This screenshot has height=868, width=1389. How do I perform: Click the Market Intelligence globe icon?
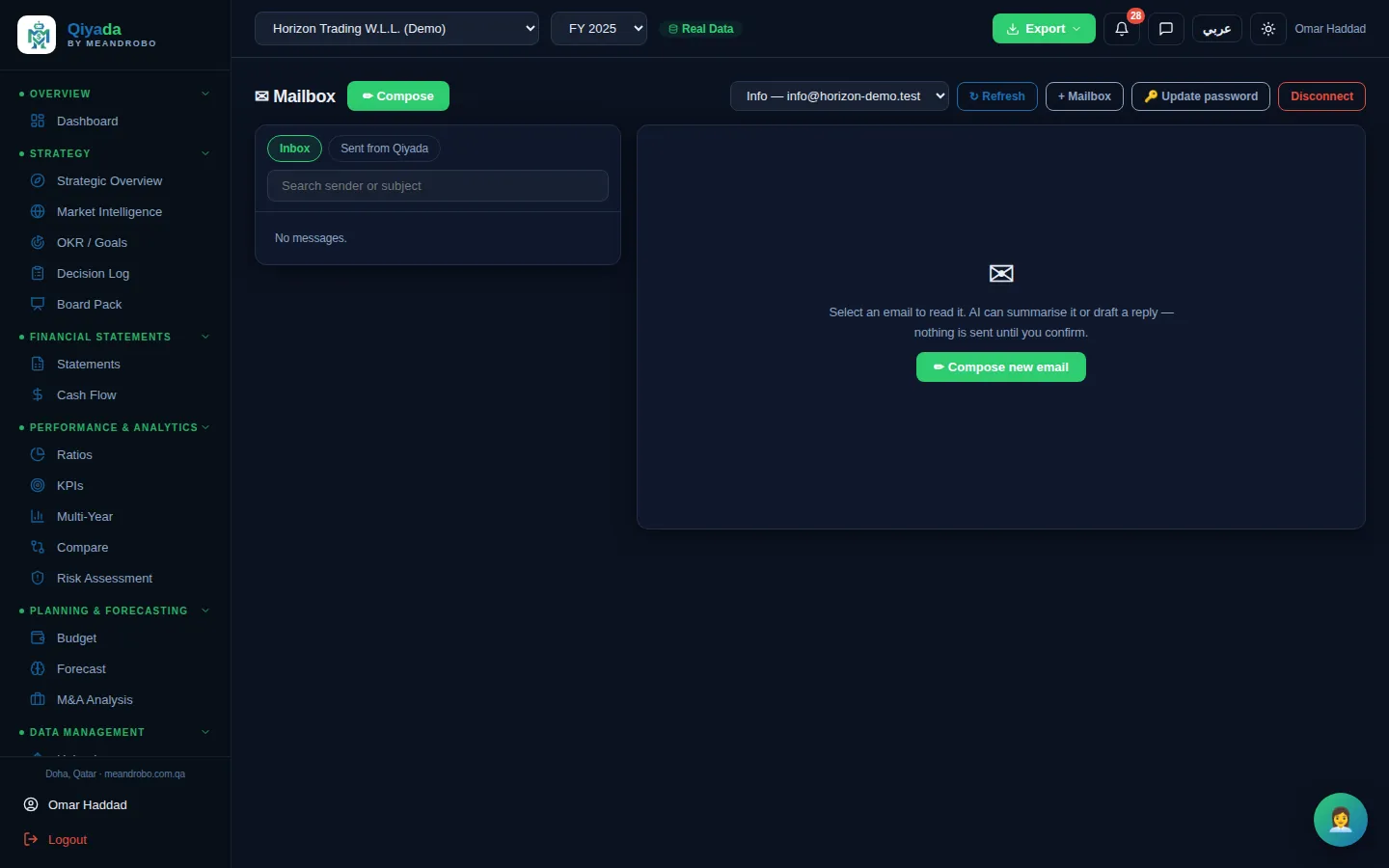click(x=38, y=212)
